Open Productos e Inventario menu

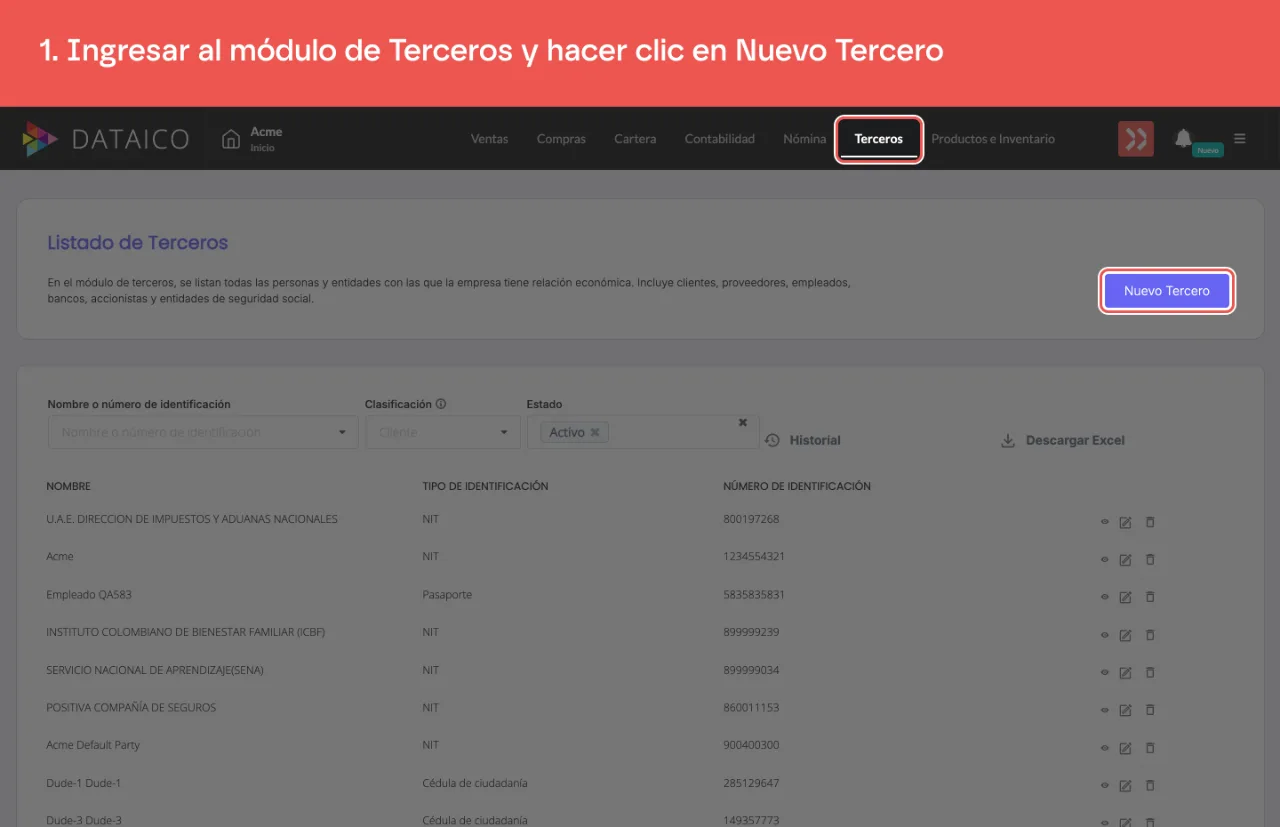[993, 139]
